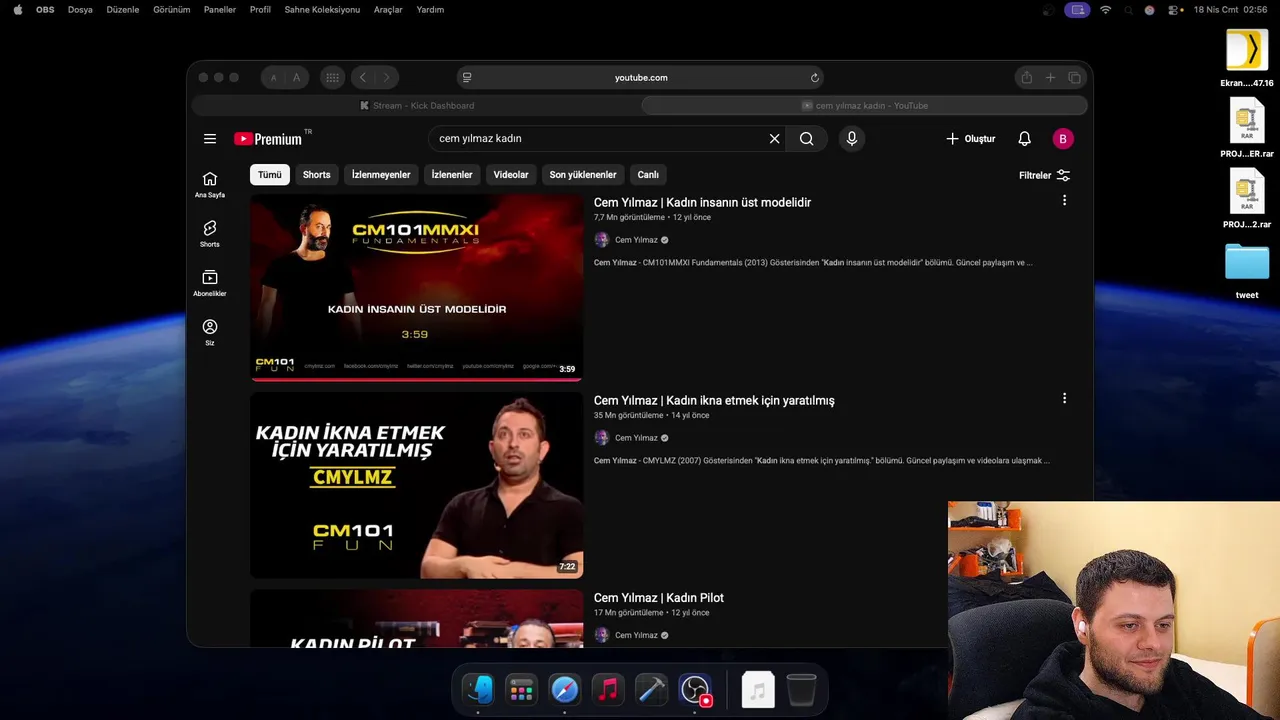Open Shorts in the left sidebar
Screen dimensions: 1280x720
210,233
